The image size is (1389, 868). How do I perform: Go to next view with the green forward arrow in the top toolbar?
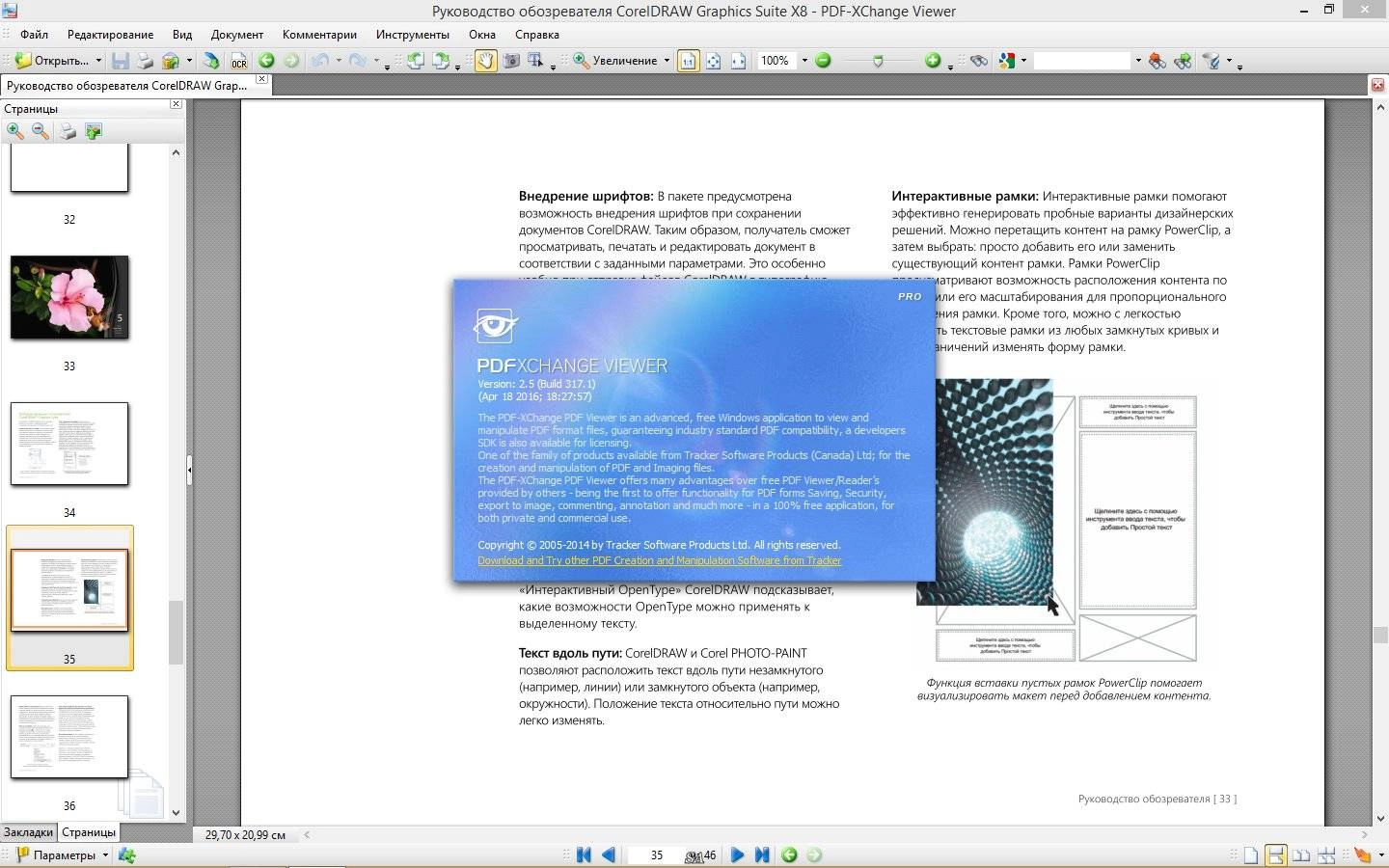tap(290, 61)
